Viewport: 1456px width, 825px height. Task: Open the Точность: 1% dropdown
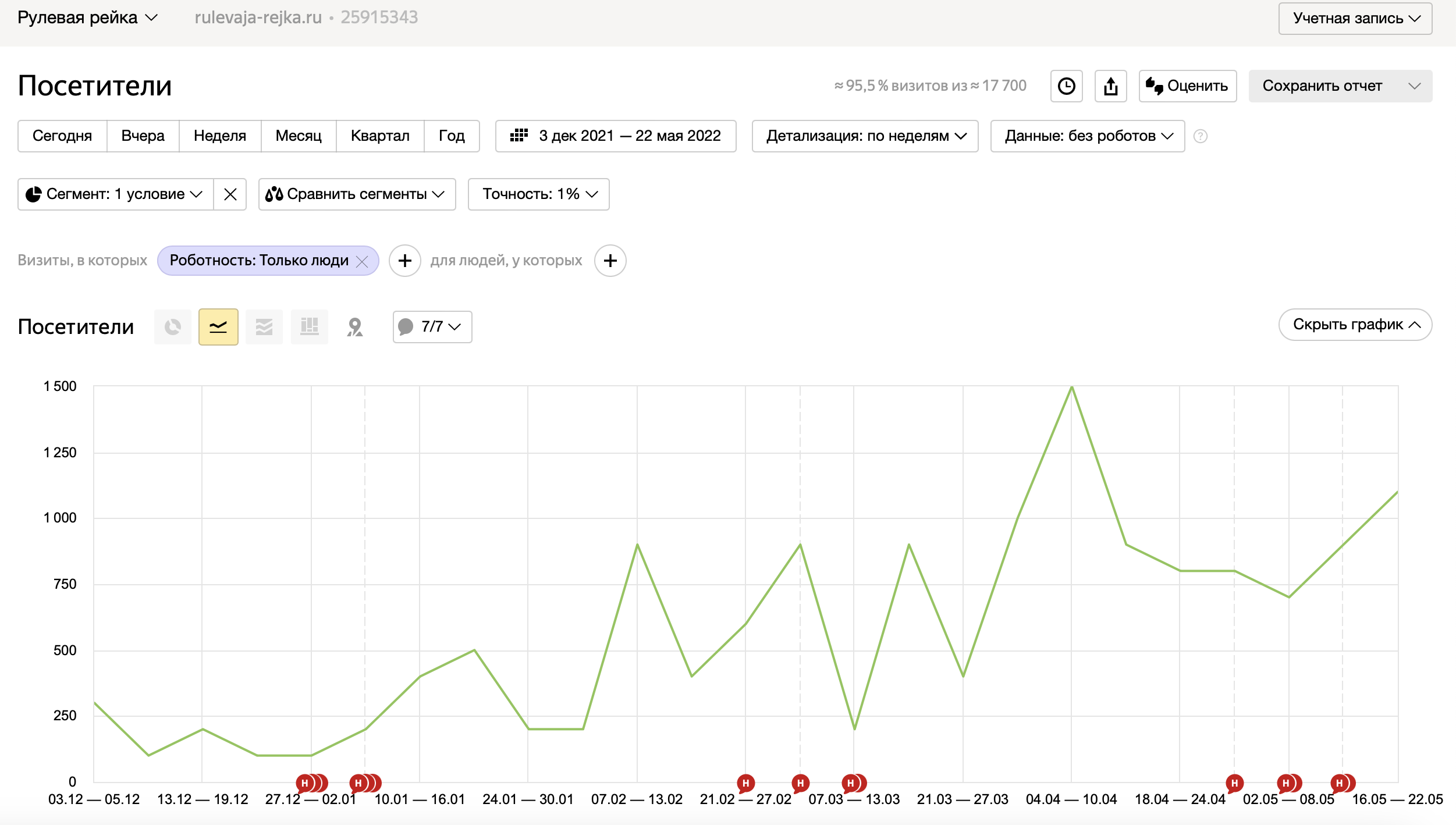click(x=539, y=194)
